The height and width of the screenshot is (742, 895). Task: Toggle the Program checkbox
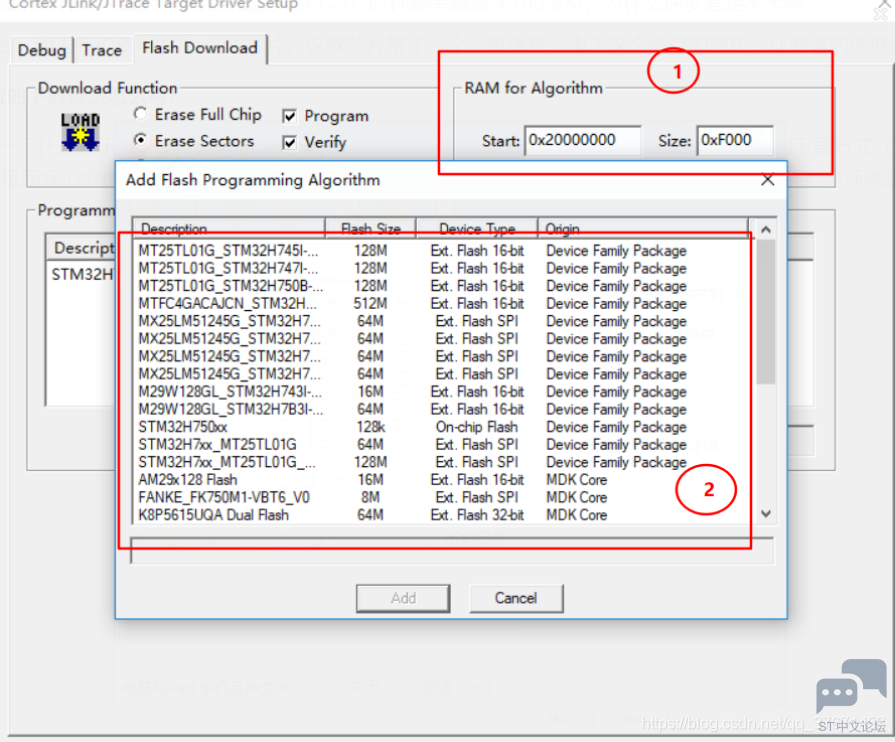point(290,116)
